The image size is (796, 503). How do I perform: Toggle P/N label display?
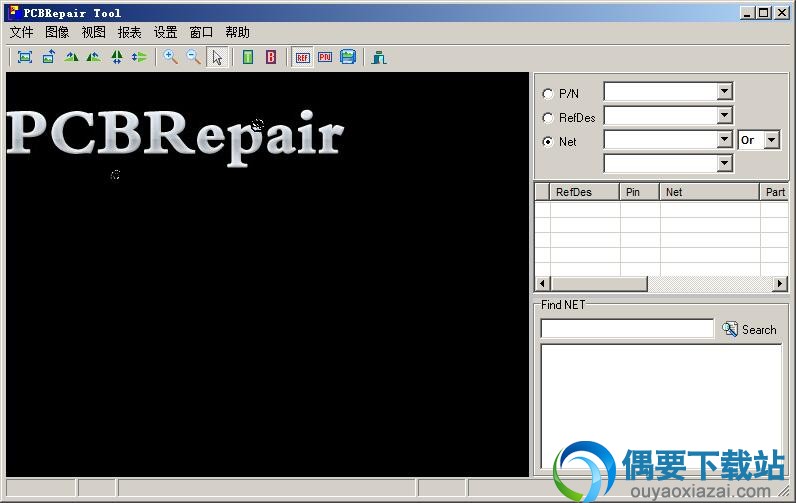point(325,57)
